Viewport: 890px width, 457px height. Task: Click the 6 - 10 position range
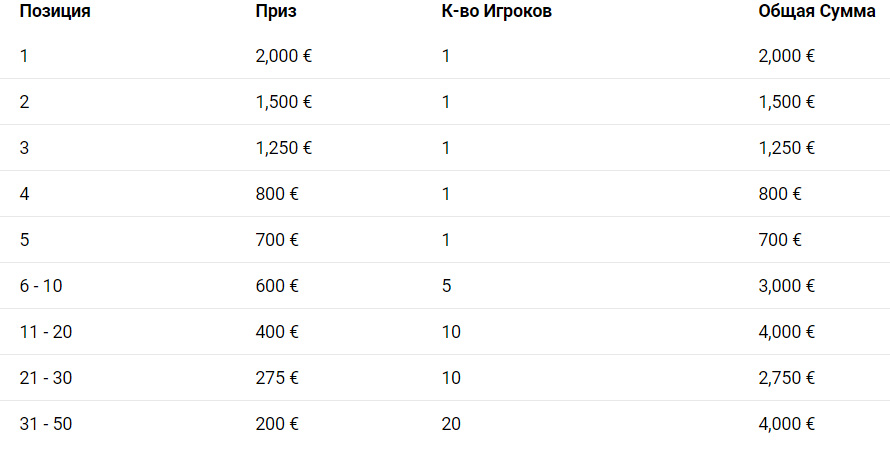pyautogui.click(x=41, y=286)
